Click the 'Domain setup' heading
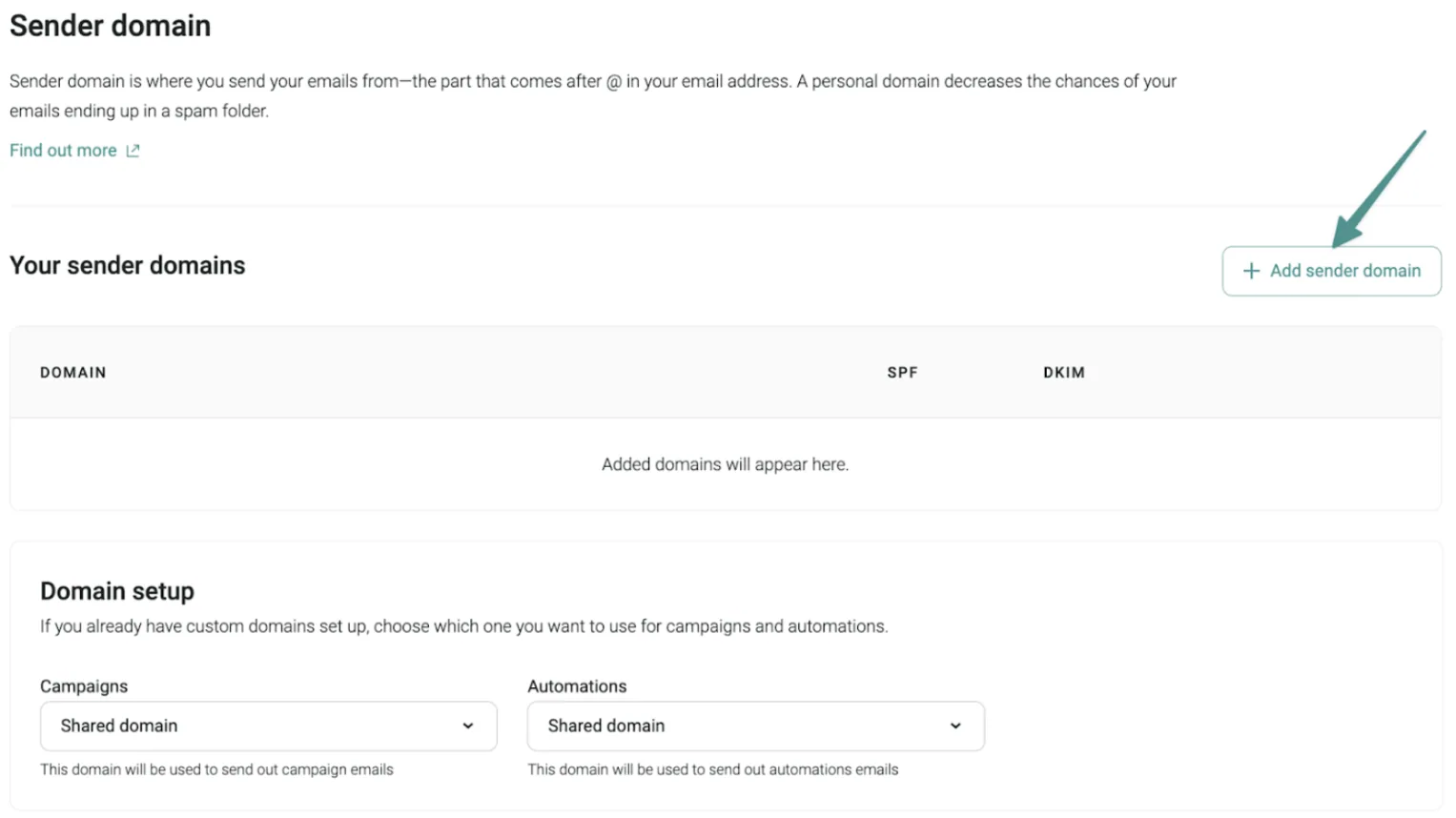Image resolution: width=1456 pixels, height=818 pixels. (x=117, y=591)
